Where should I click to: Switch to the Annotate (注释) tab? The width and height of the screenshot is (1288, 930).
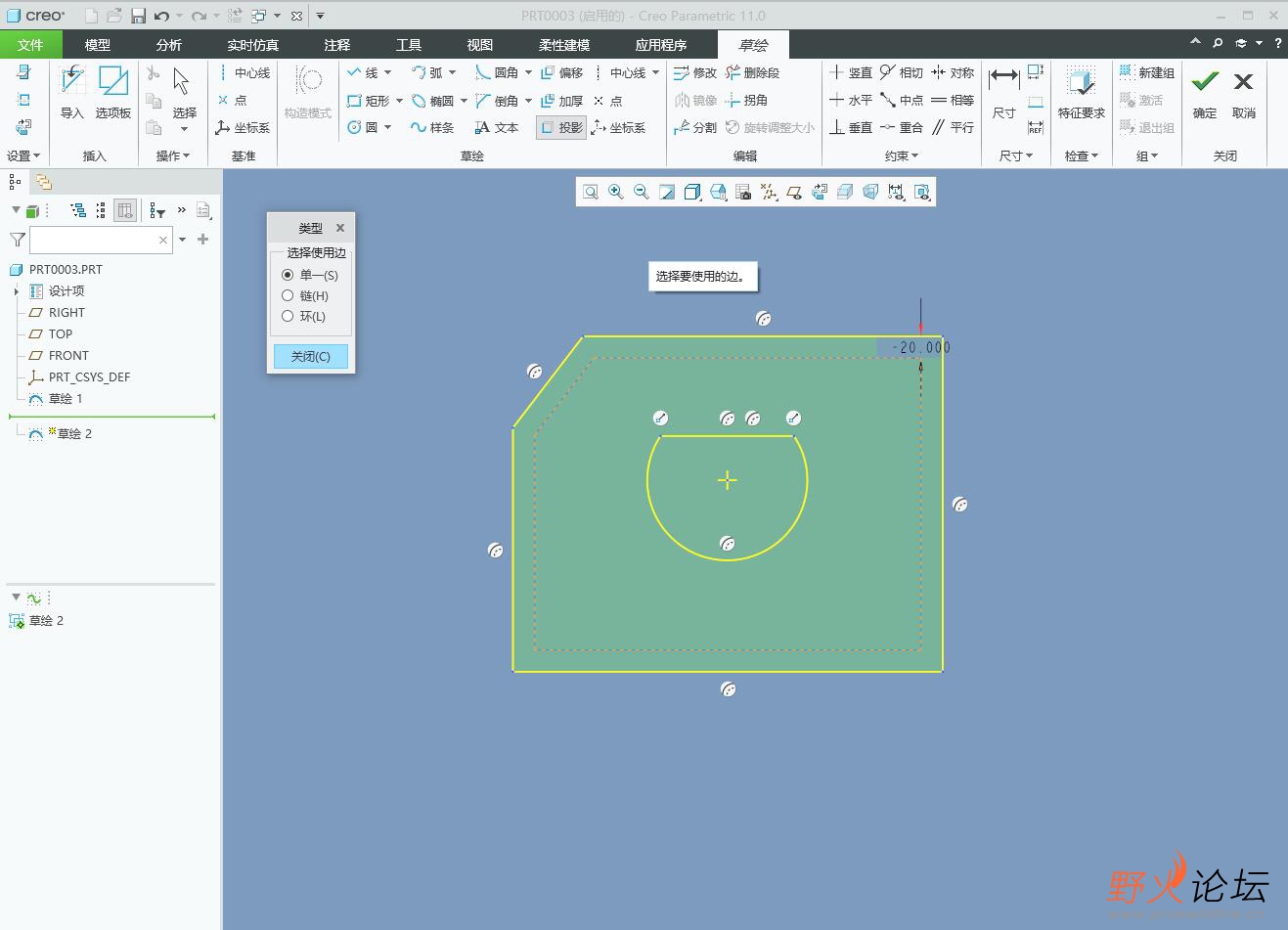pos(337,45)
